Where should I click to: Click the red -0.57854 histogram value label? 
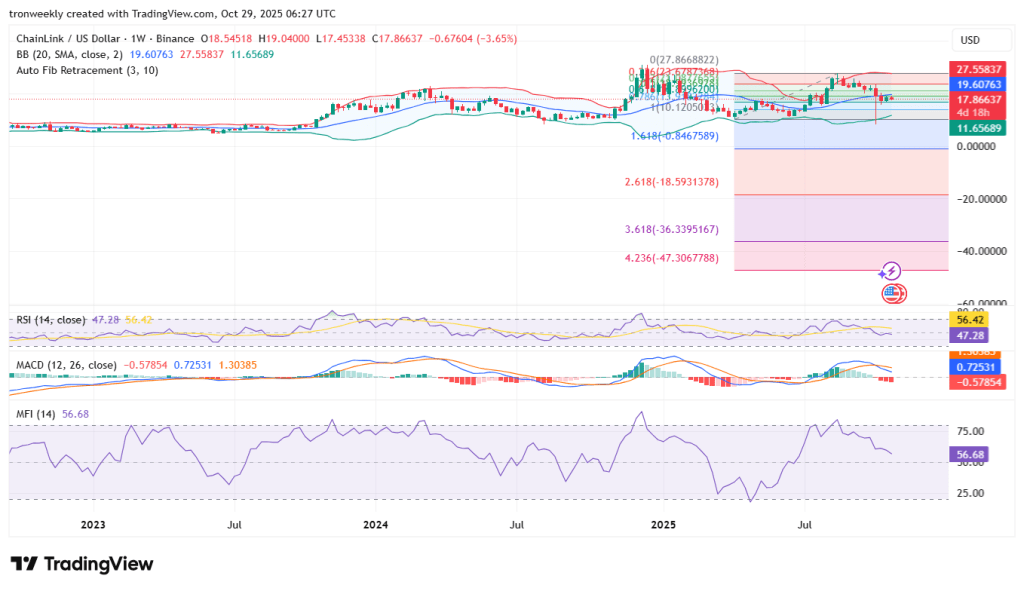[x=976, y=382]
